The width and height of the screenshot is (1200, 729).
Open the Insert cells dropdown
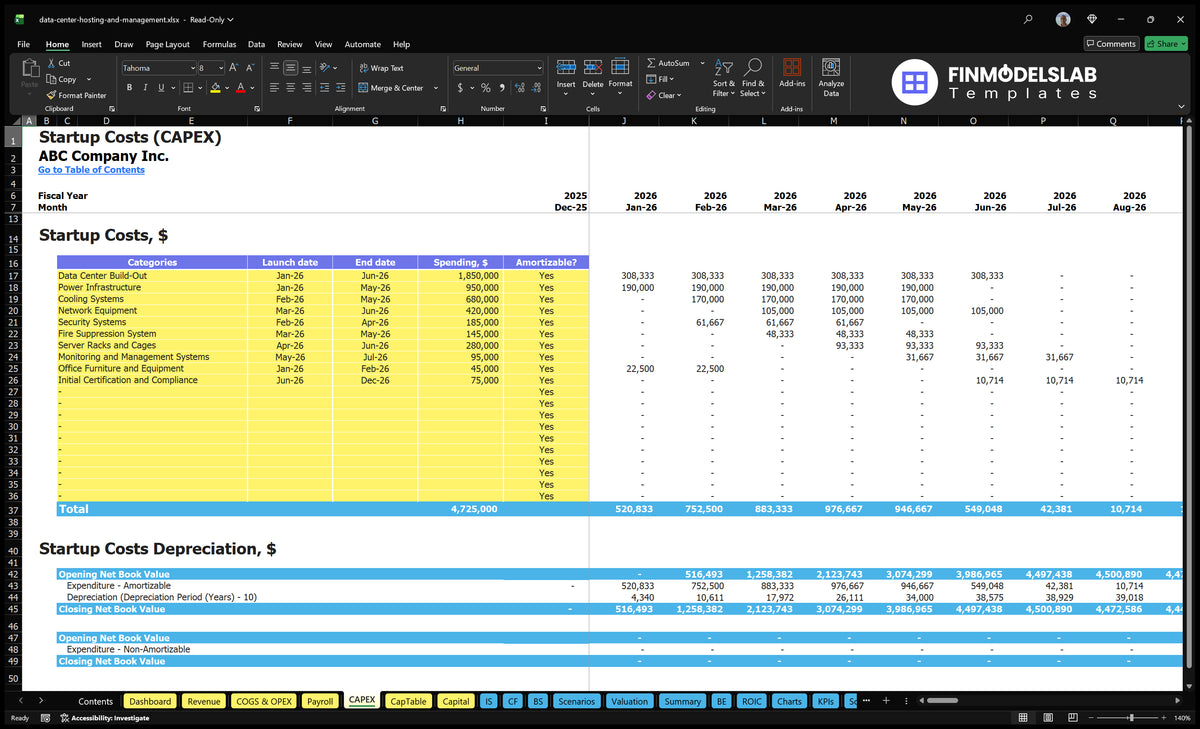coord(566,94)
